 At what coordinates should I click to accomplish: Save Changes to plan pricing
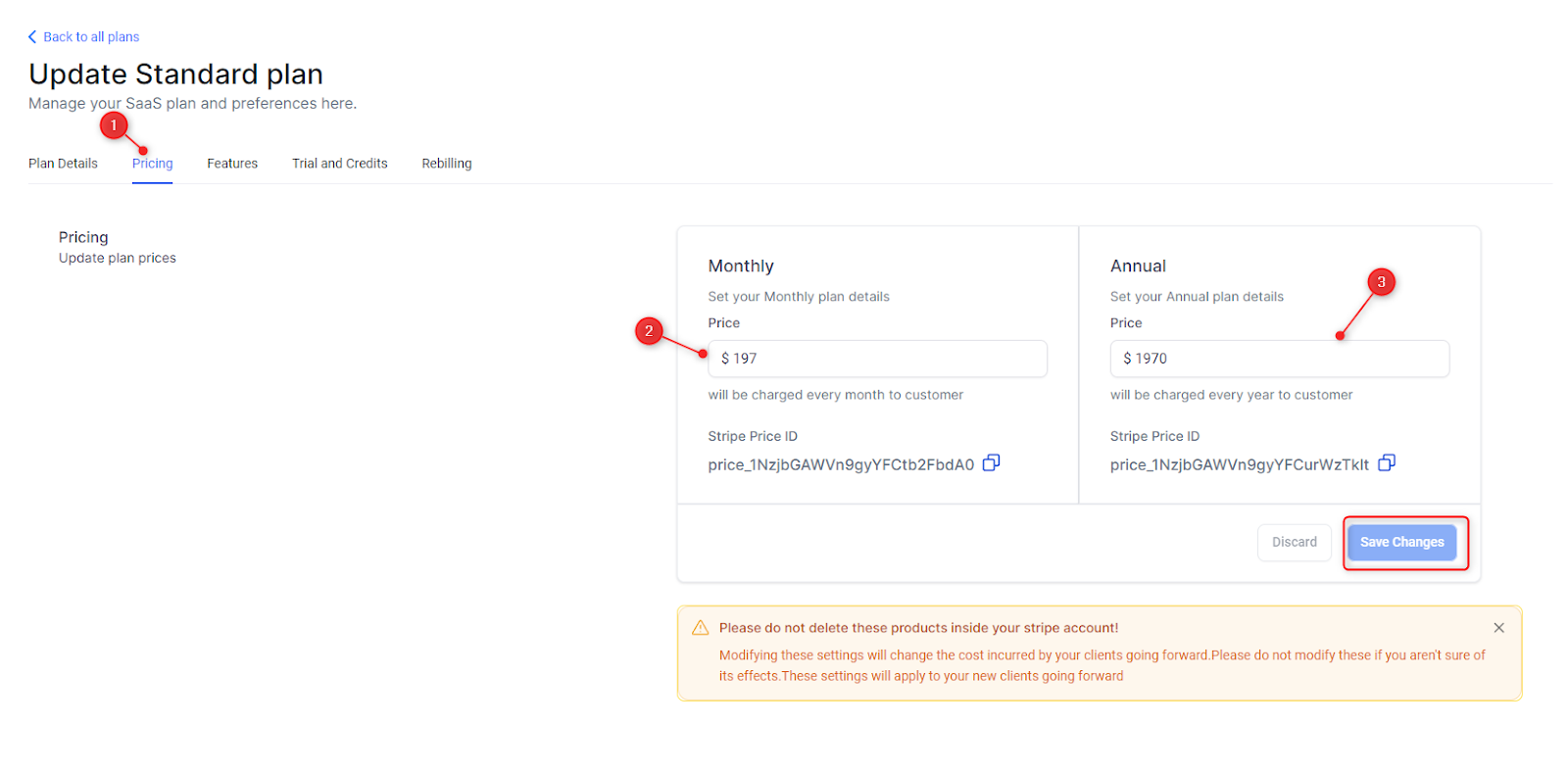pos(1401,542)
